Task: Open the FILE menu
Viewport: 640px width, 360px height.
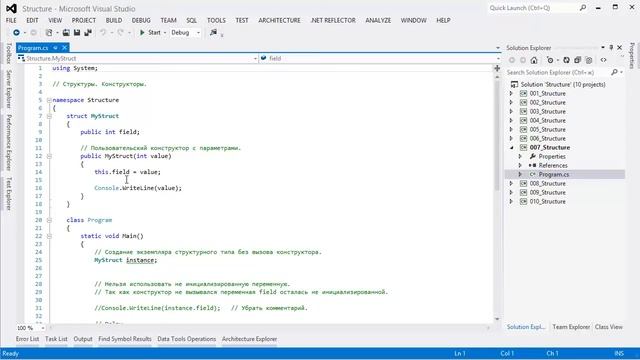Action: coord(11,20)
